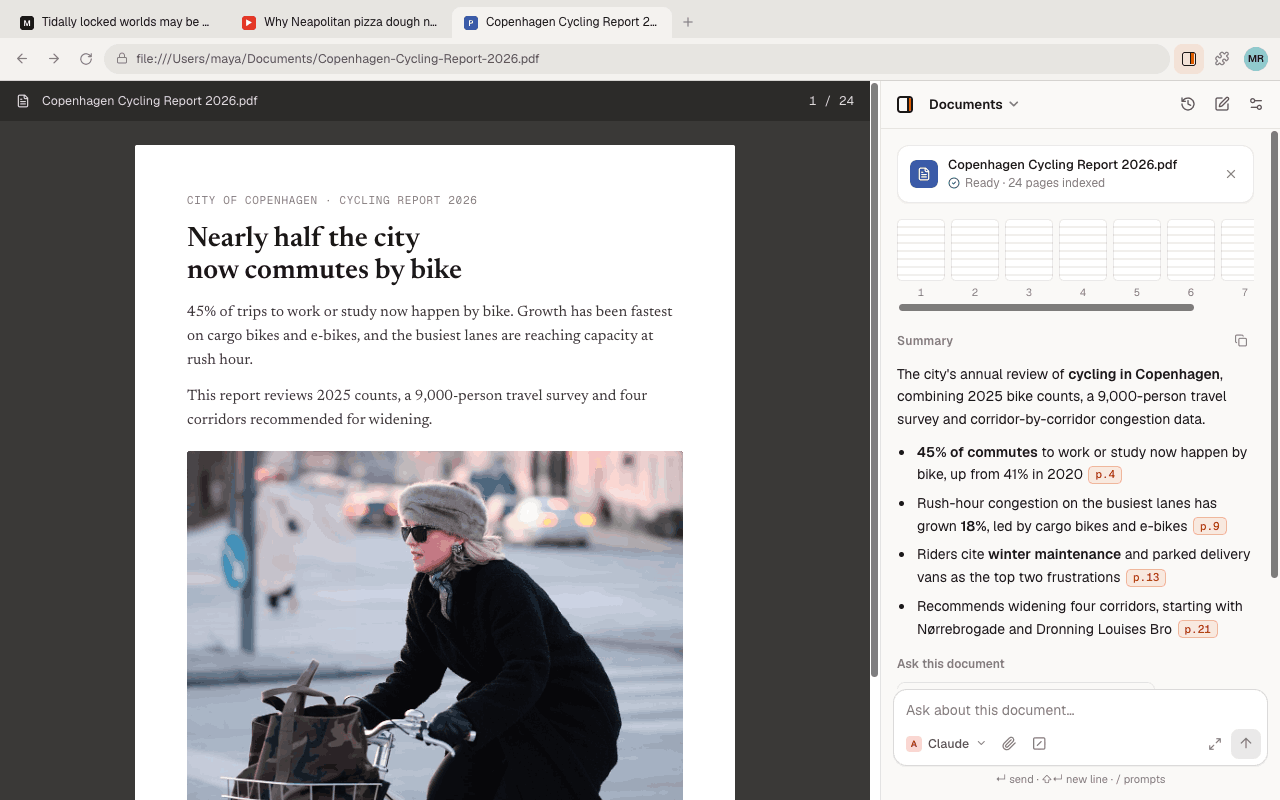Click the lock icon in address bar

pos(122,59)
